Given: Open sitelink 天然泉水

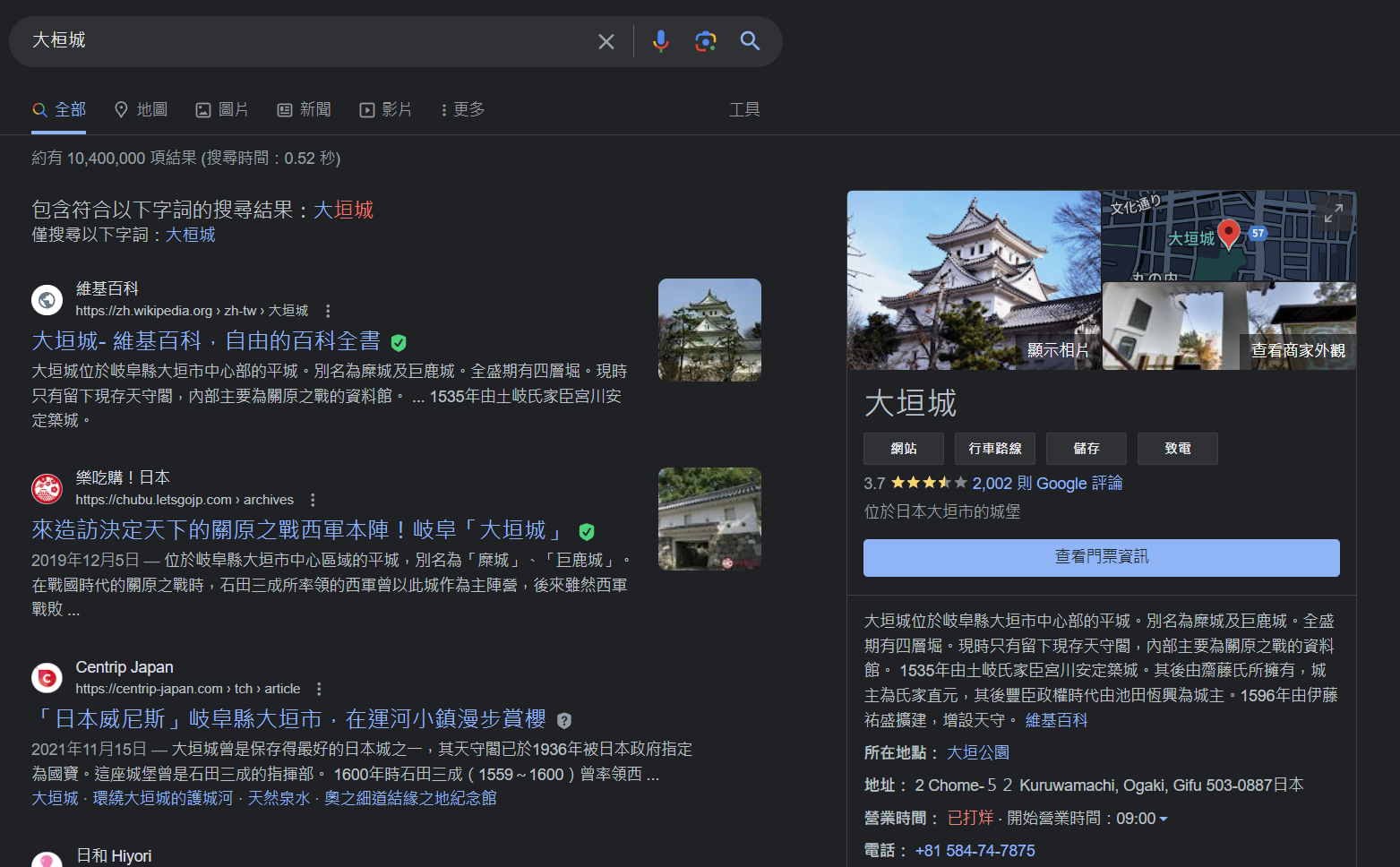Looking at the screenshot, I should (x=279, y=798).
